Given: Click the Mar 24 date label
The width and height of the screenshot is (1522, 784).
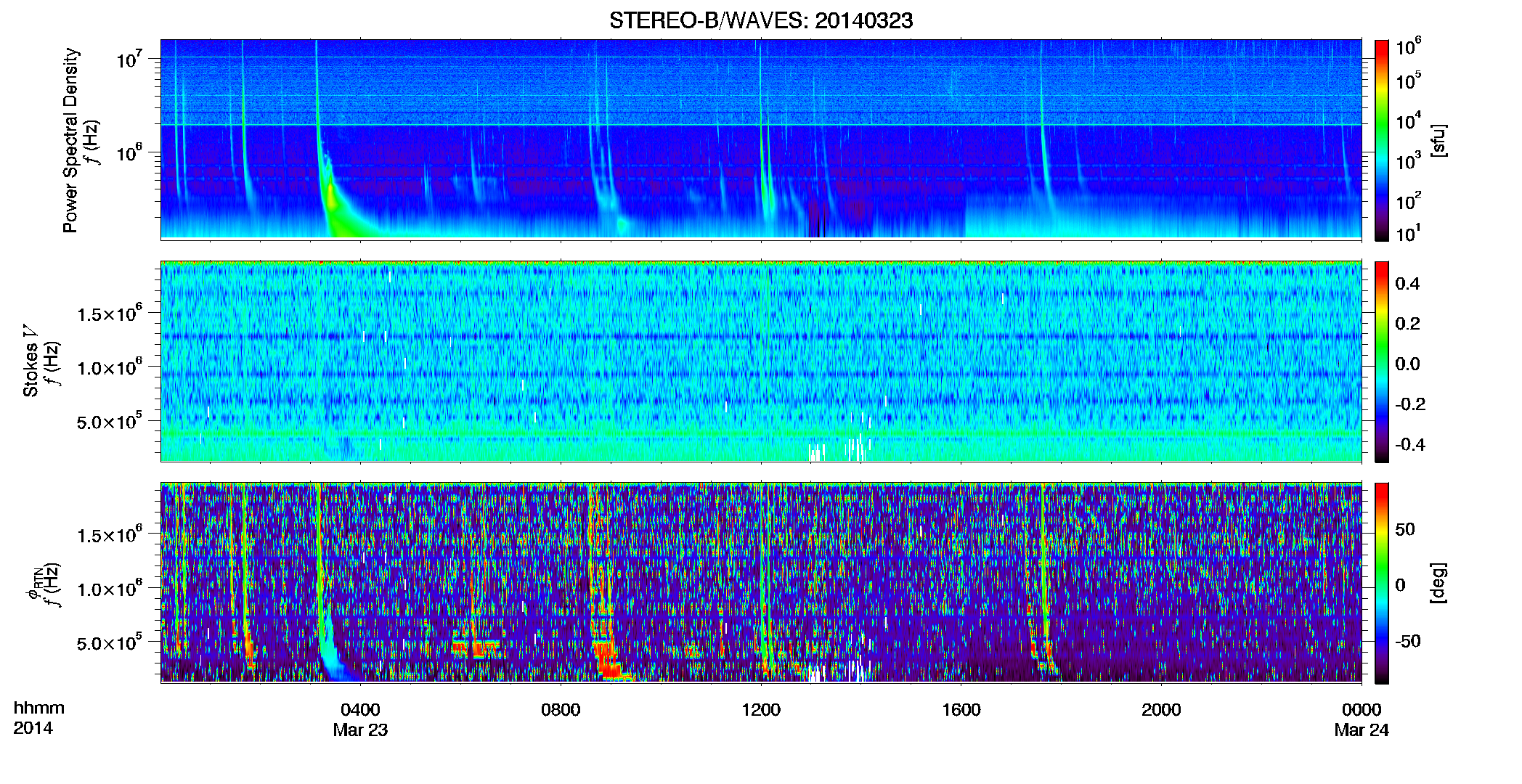Looking at the screenshot, I should pyautogui.click(x=1362, y=730).
